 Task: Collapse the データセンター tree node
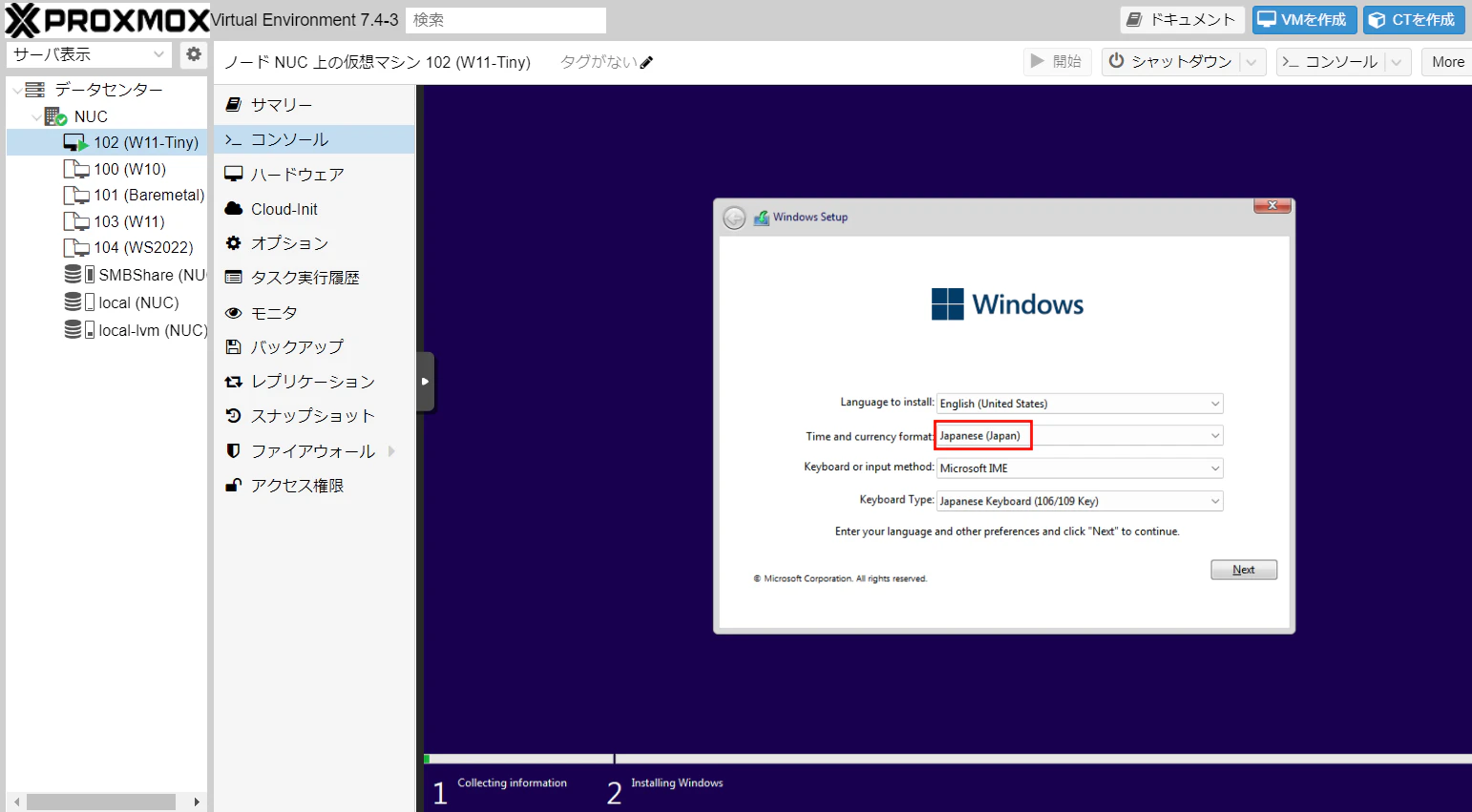pyautogui.click(x=16, y=90)
